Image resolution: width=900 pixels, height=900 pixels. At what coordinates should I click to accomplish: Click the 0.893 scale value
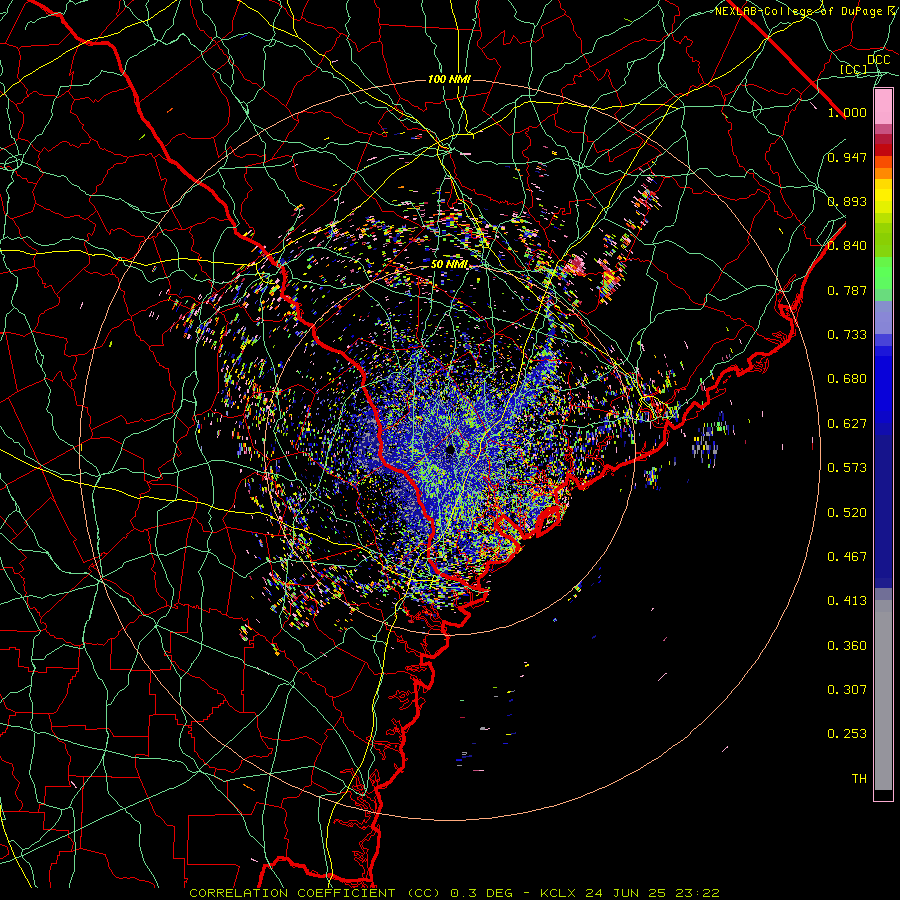847,201
